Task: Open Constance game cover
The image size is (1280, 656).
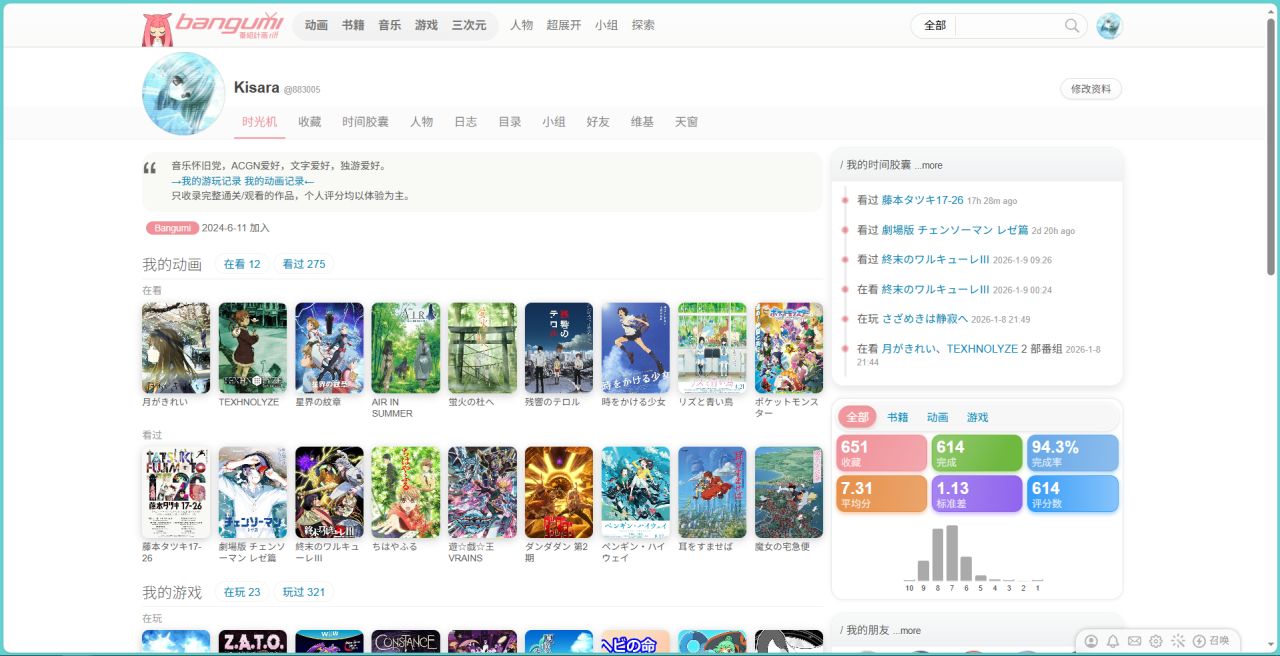Action: pos(406,642)
